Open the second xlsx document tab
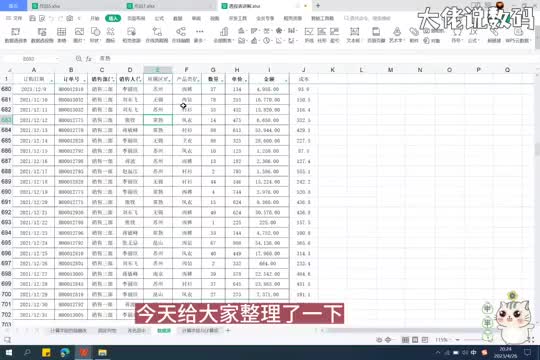The width and height of the screenshot is (540, 360). pyautogui.click(x=169, y=6)
